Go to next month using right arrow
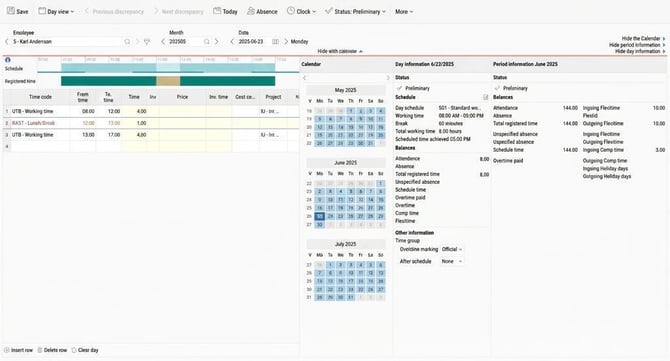The image size is (670, 361). pos(216,41)
